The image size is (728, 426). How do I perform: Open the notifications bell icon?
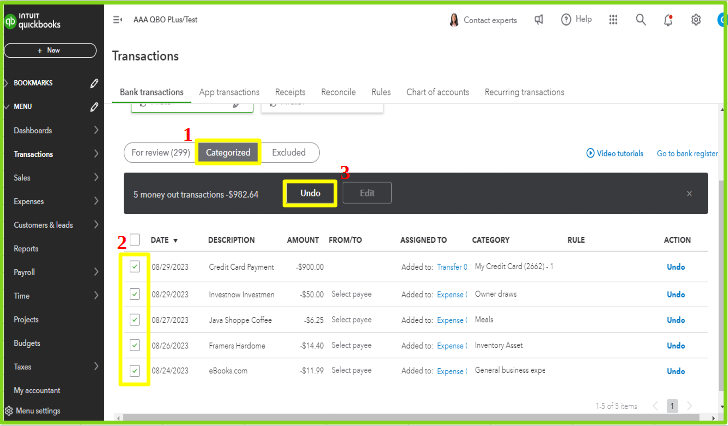[x=668, y=20]
